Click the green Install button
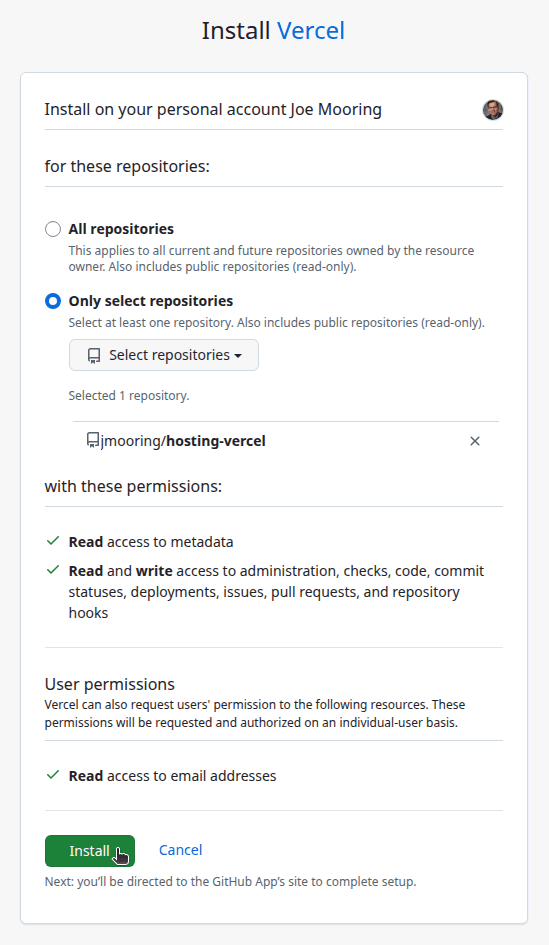The height and width of the screenshot is (945, 549). tap(90, 850)
